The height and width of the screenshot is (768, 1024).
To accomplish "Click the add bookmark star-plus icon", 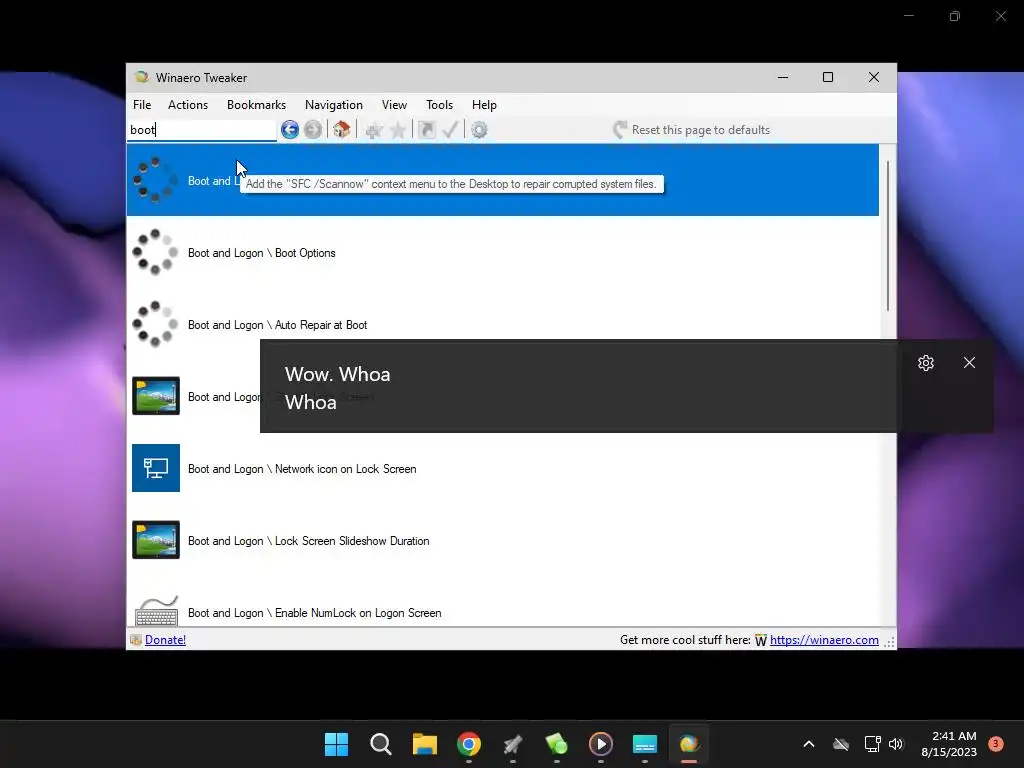I will point(374,130).
